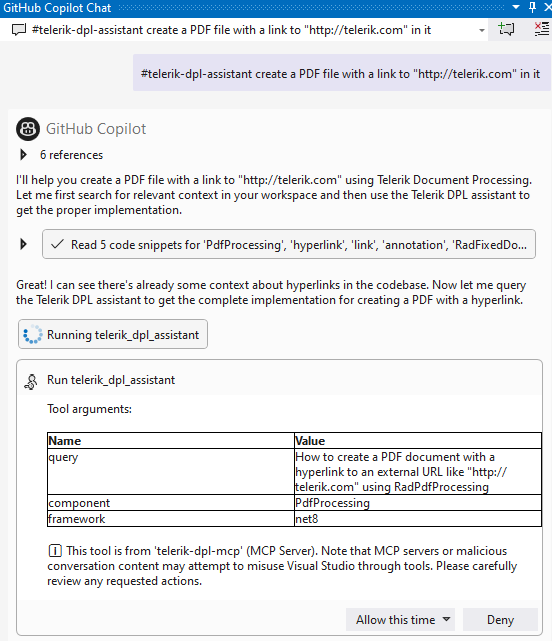Click the thread title text in header
This screenshot has width=552, height=641.
(x=231, y=30)
